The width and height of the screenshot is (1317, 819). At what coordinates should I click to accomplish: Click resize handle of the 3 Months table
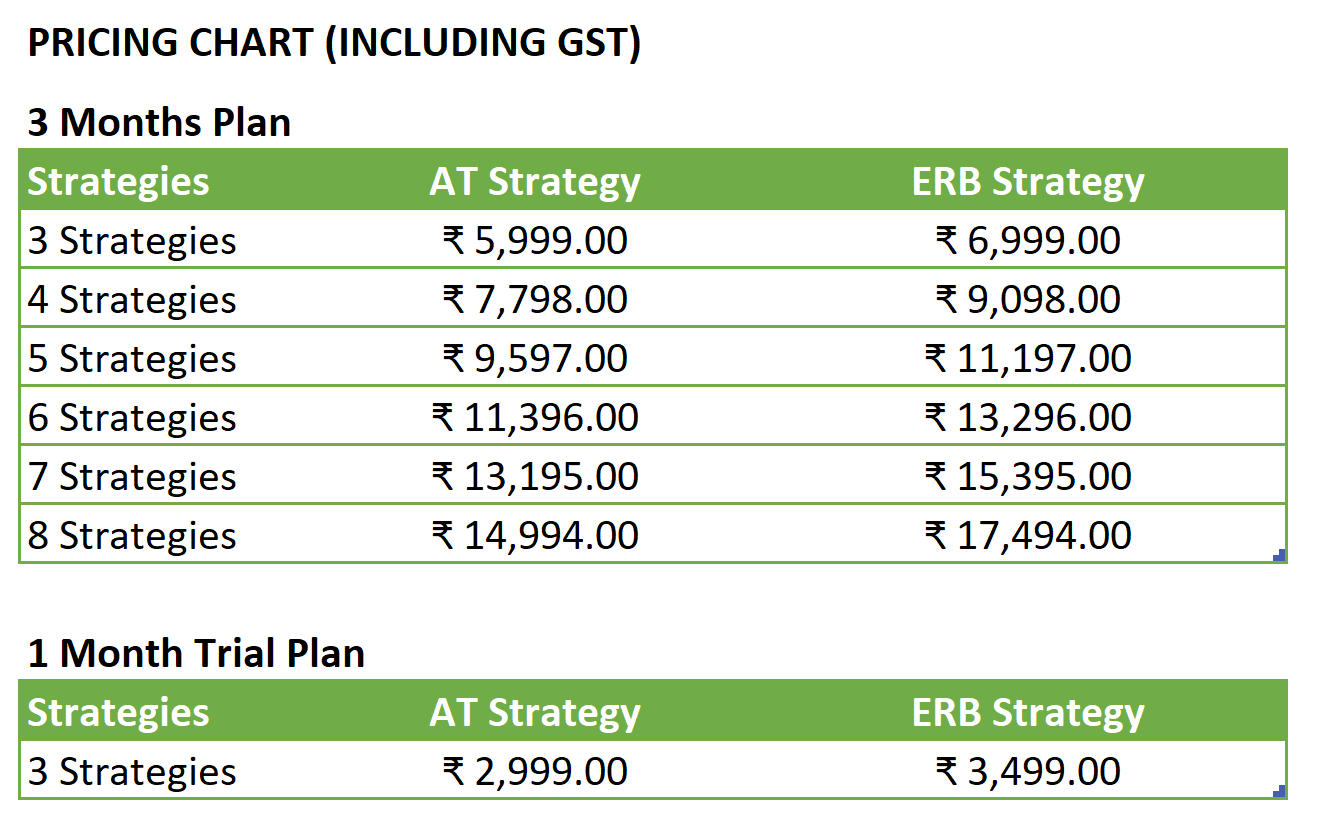point(1280,557)
